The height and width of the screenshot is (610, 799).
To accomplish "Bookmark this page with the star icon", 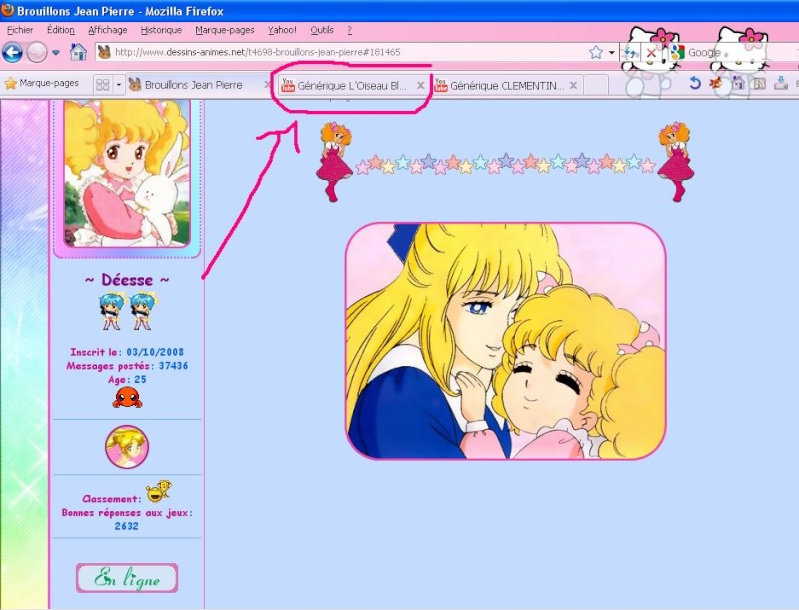I will 596,52.
